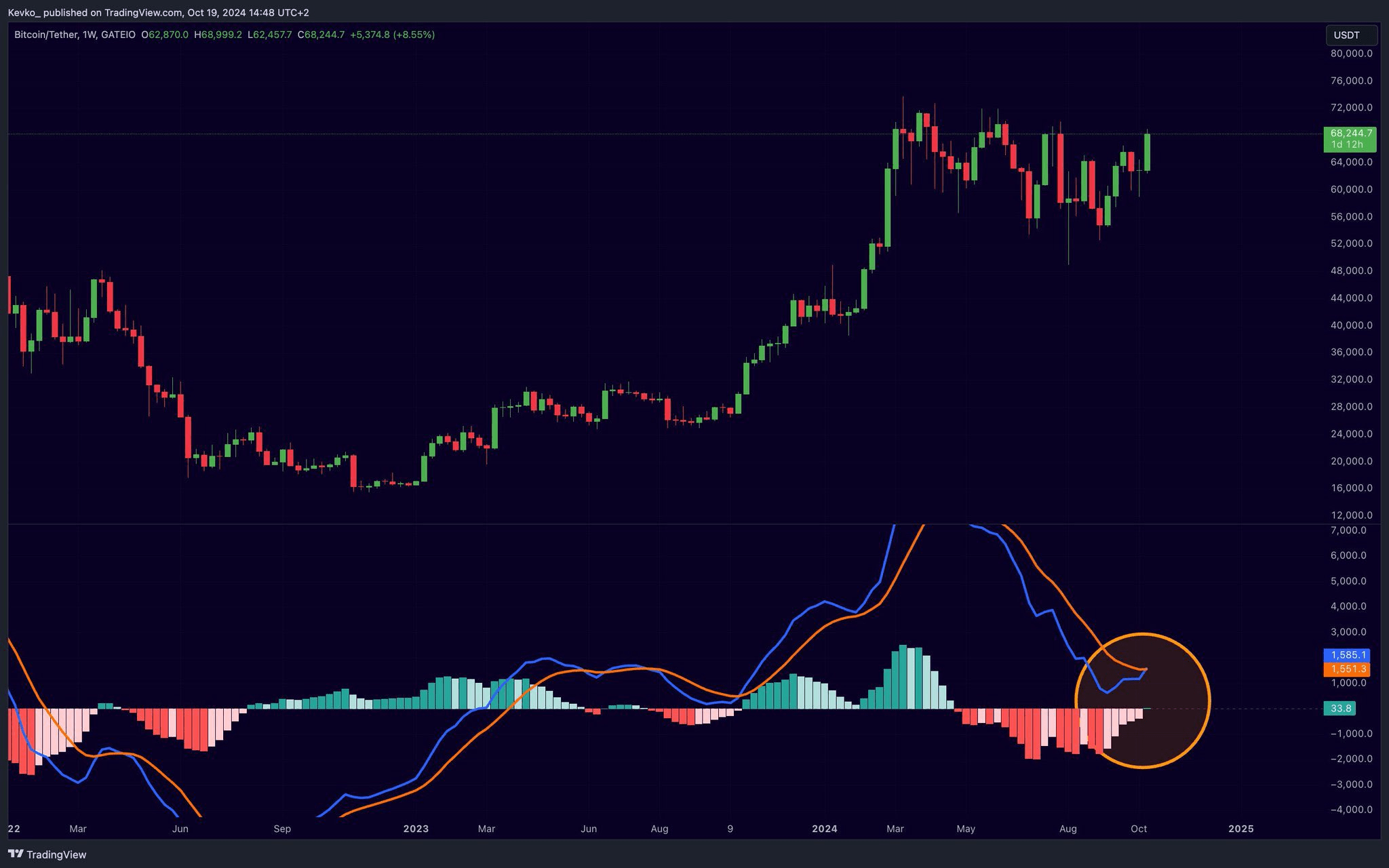The image size is (1389, 868).
Task: Select the orange 1,551.3 signal value label
Action: 1346,669
